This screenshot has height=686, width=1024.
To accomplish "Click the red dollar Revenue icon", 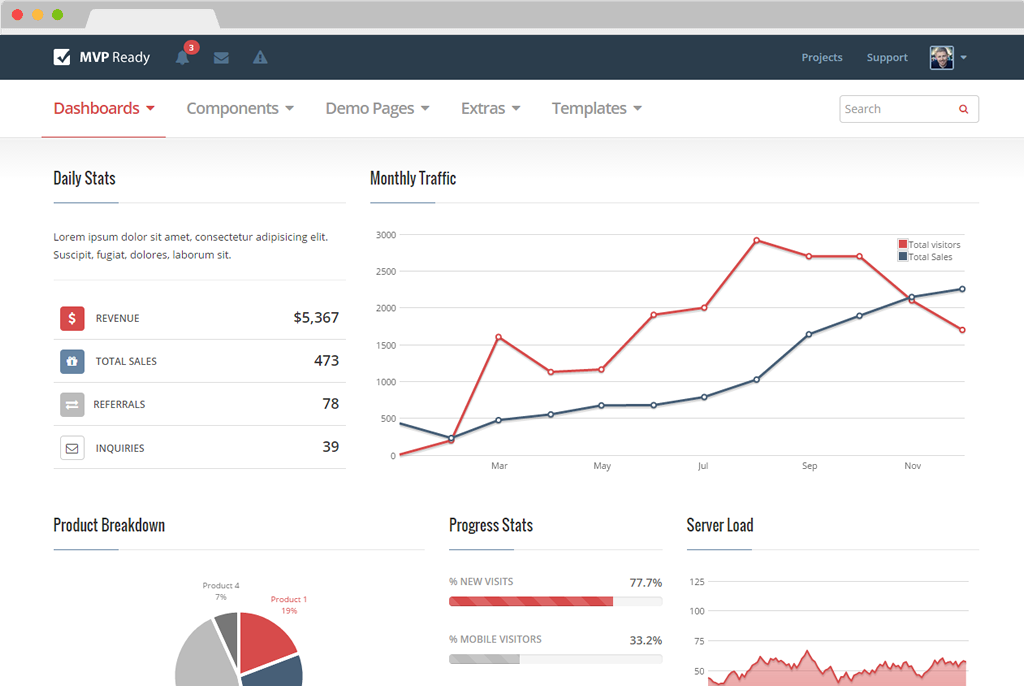I will point(72,318).
